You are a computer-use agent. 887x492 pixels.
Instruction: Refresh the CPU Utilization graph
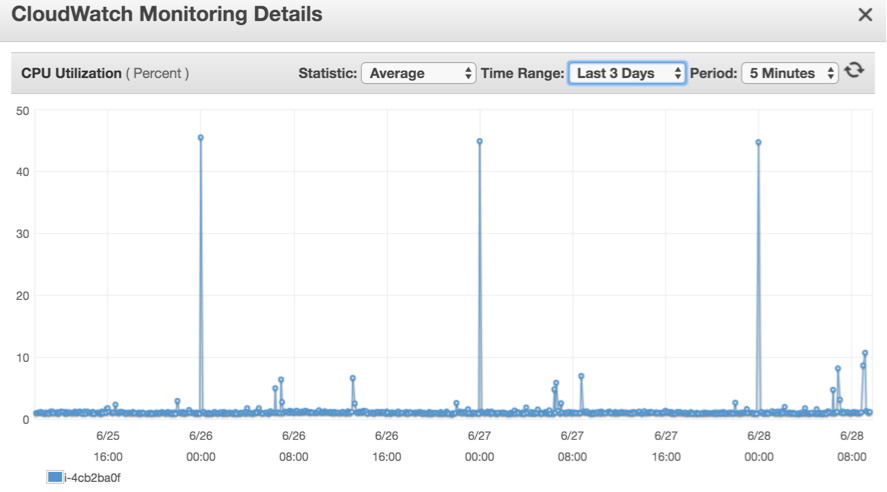(854, 71)
